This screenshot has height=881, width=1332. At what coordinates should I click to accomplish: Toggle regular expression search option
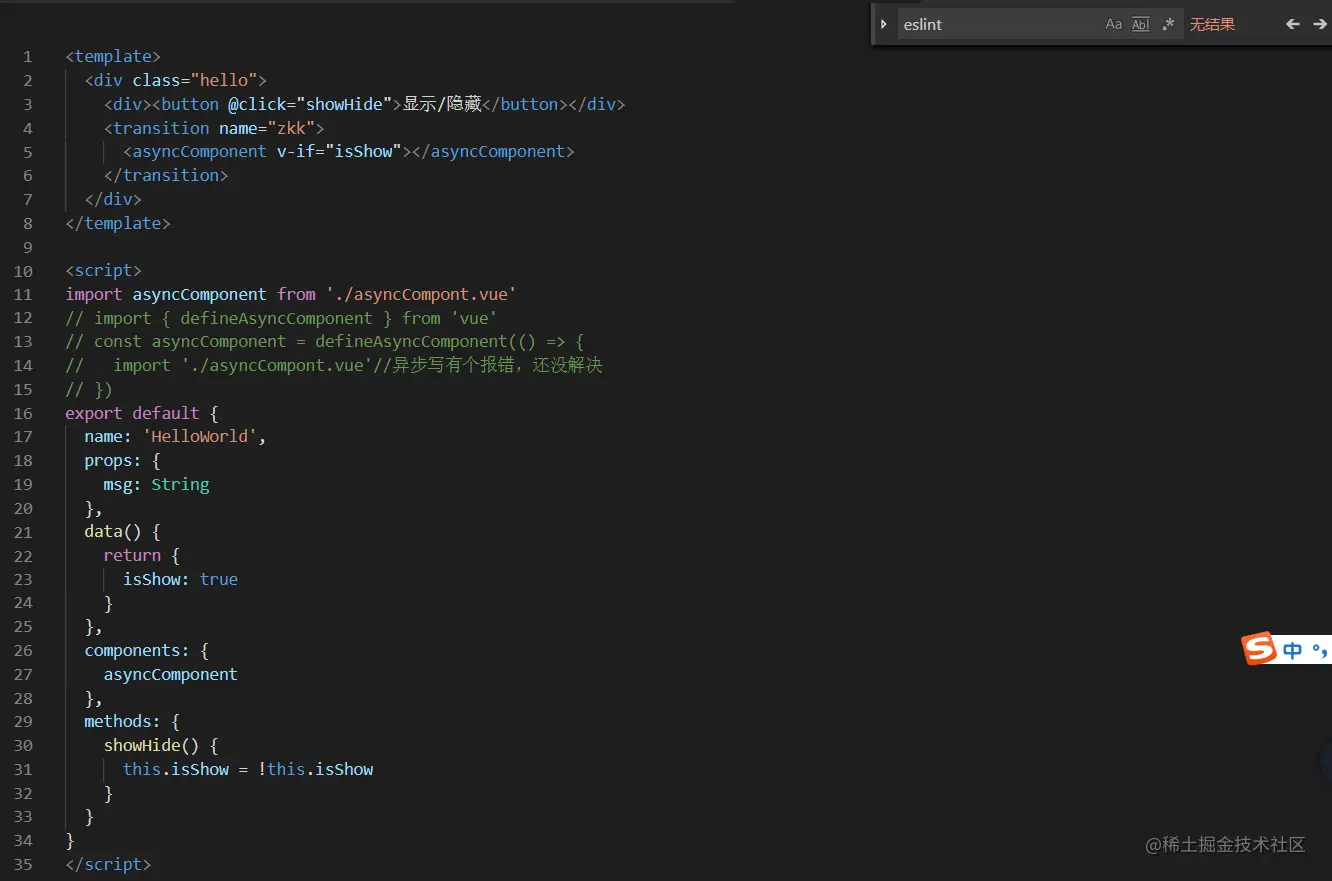(1167, 24)
